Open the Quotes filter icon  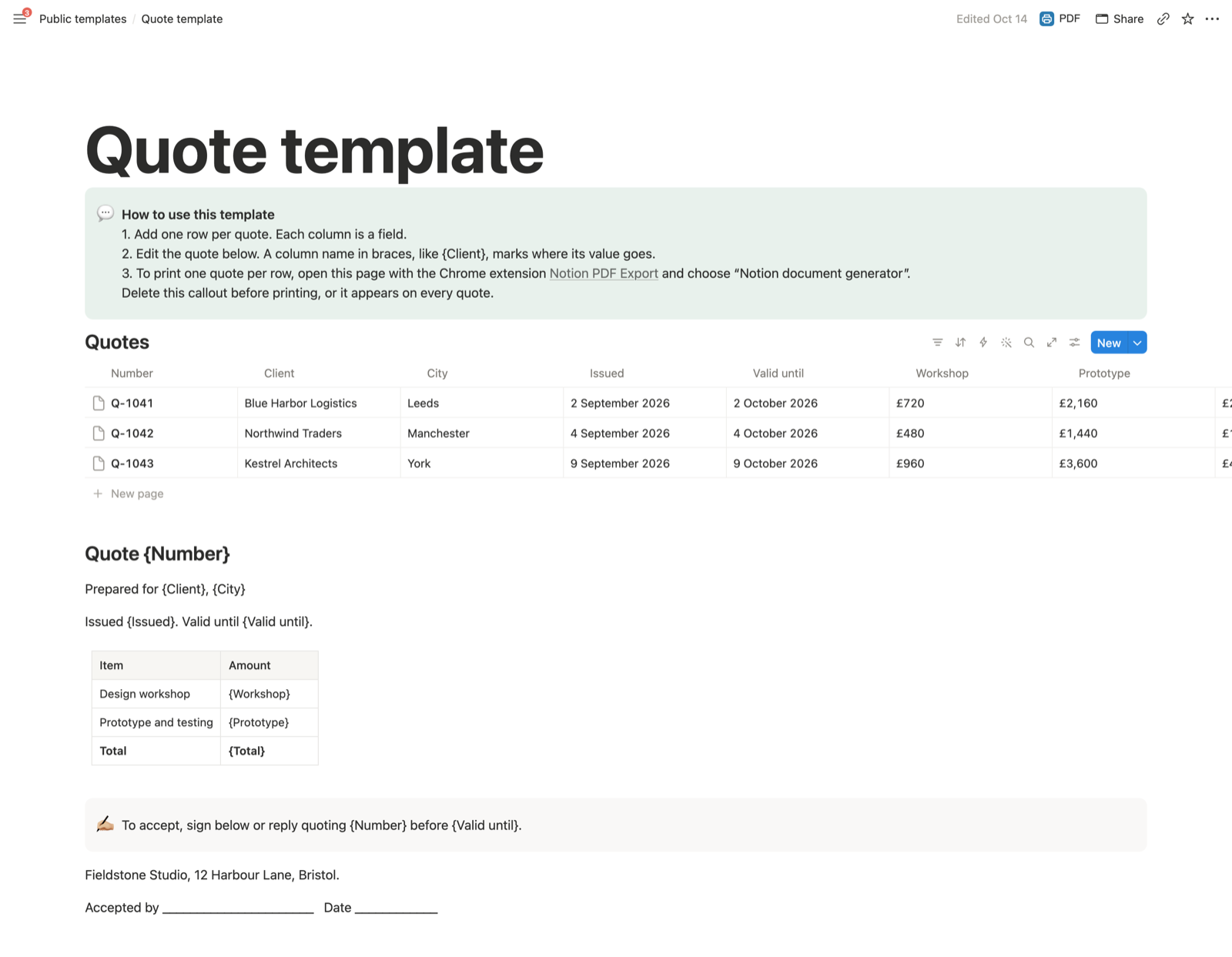[x=937, y=343]
